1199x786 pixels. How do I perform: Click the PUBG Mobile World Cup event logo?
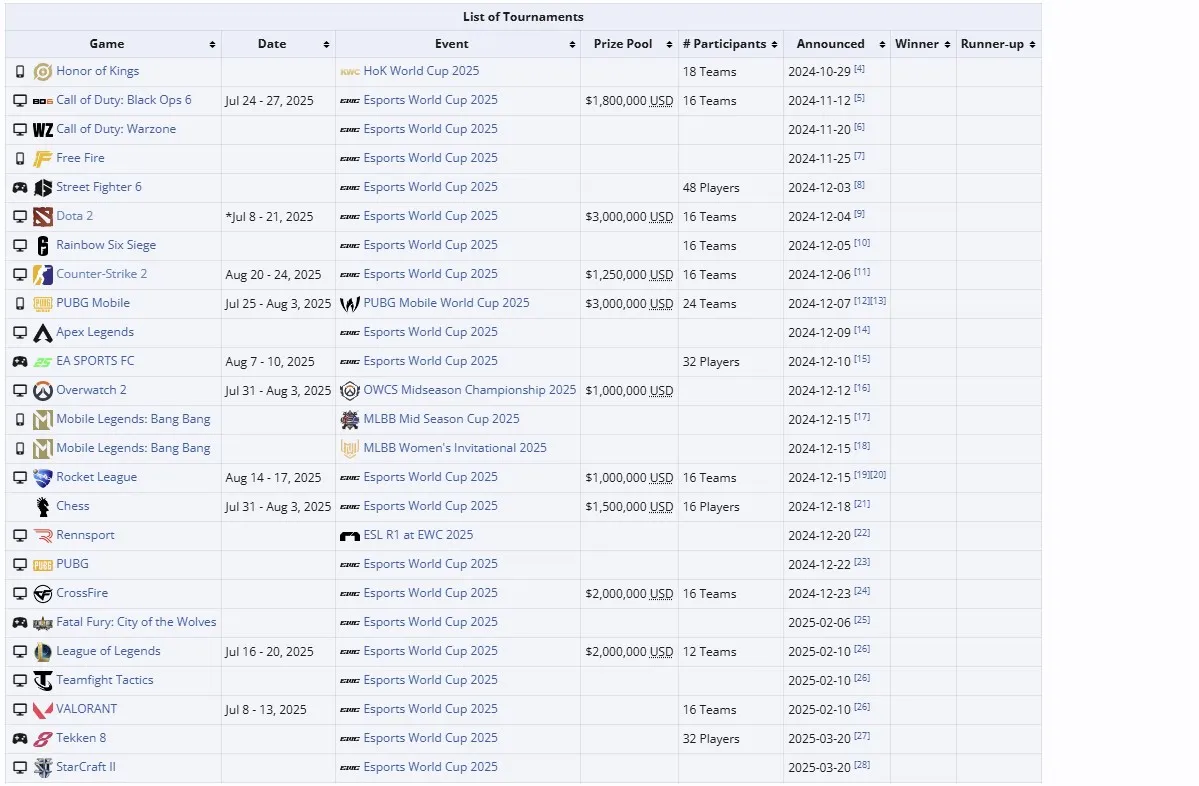(349, 304)
